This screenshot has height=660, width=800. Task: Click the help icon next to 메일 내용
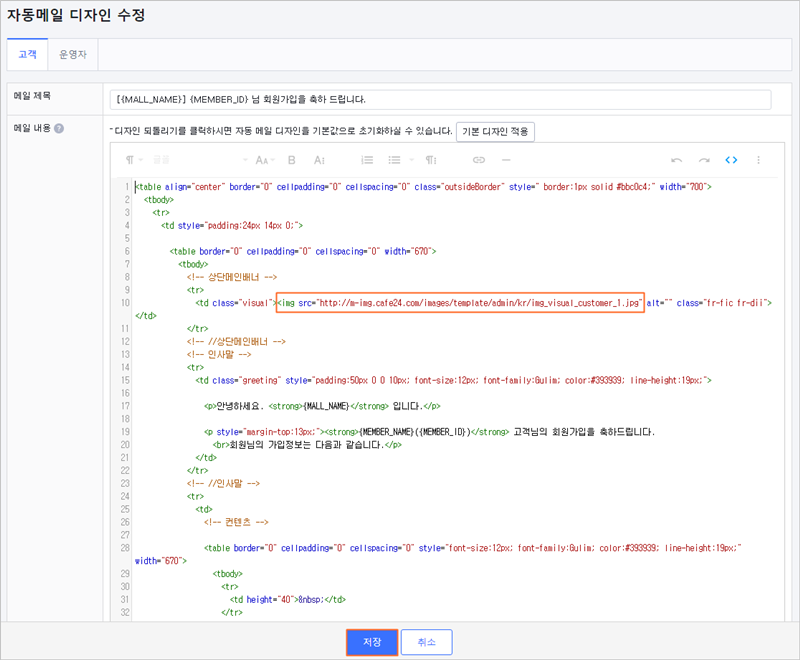[59, 129]
